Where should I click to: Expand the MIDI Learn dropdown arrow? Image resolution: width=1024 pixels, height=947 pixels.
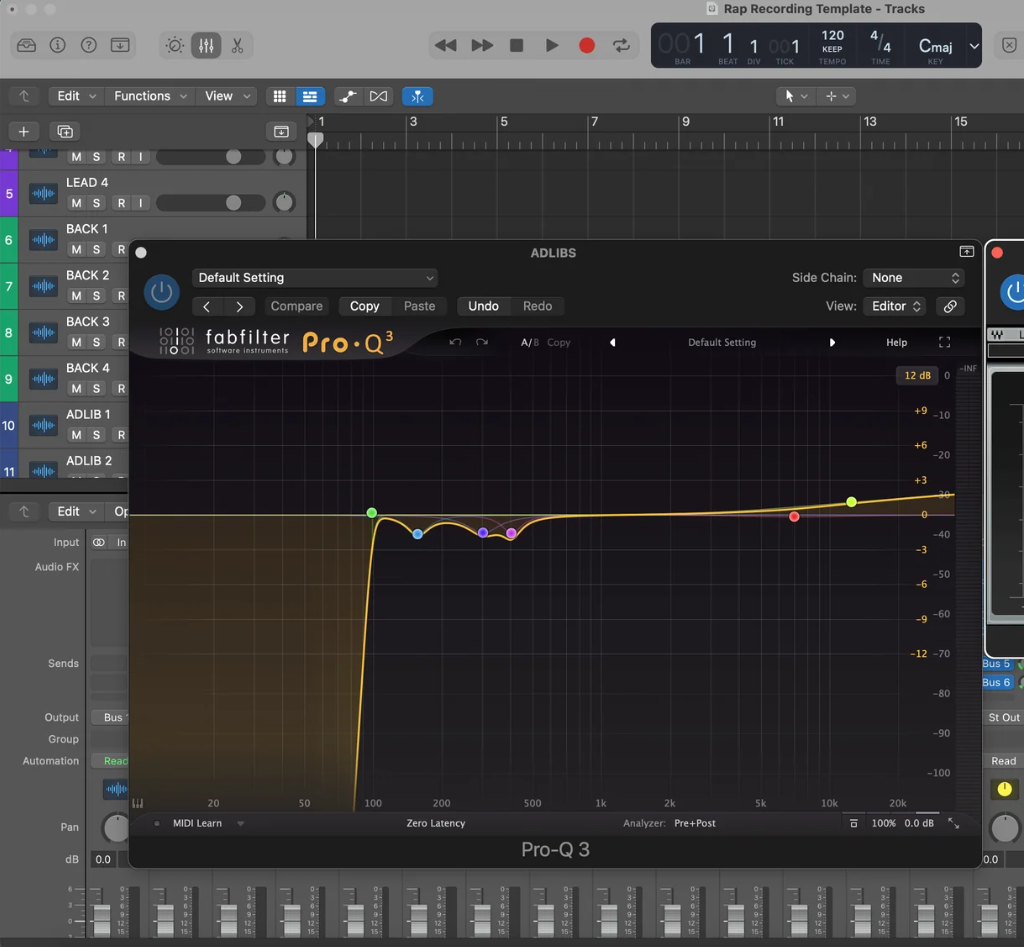pos(240,824)
